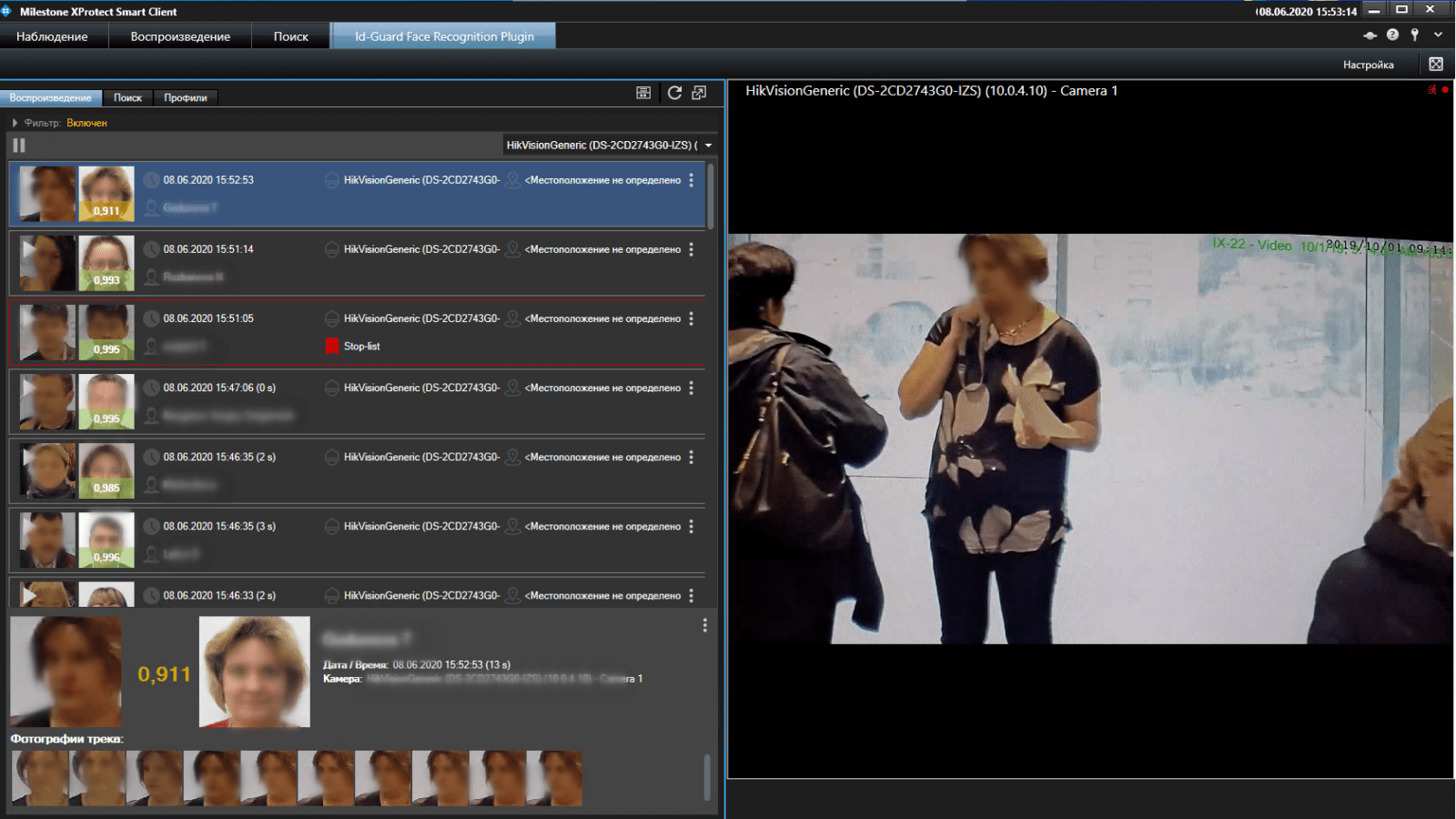Click the list layout icon beside refresh
Image resolution: width=1456 pixels, height=819 pixels.
pos(643,93)
